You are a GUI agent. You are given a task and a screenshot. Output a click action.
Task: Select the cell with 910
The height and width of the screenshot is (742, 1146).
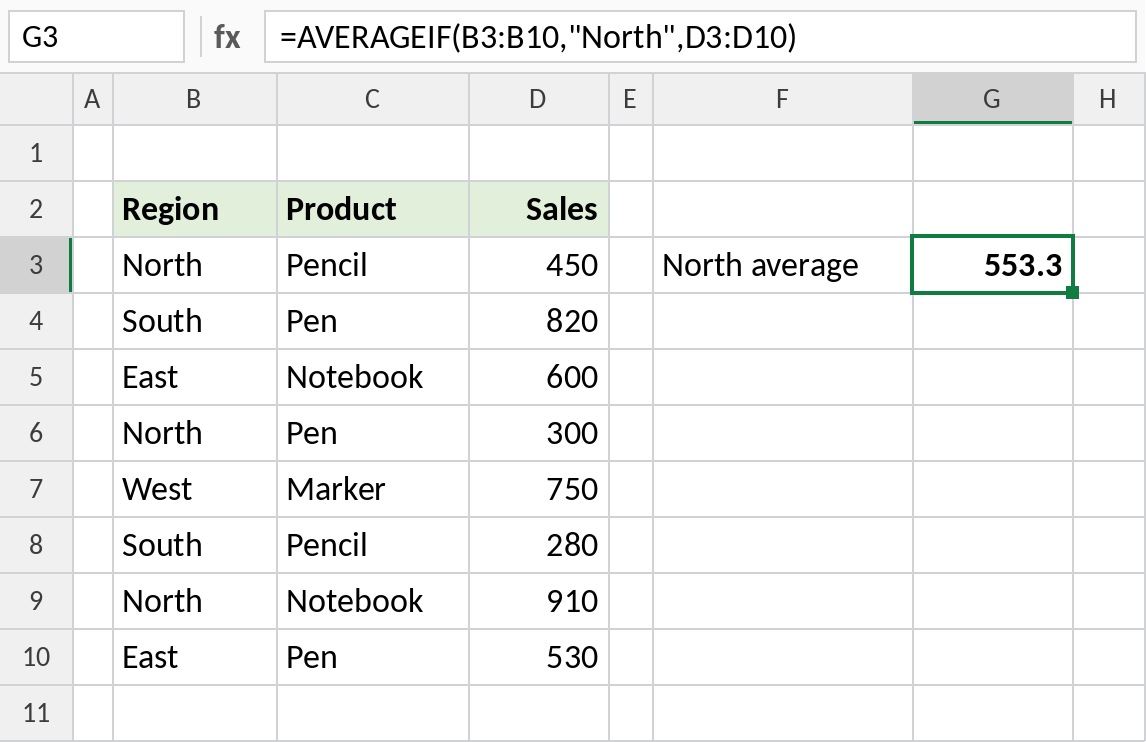click(539, 601)
